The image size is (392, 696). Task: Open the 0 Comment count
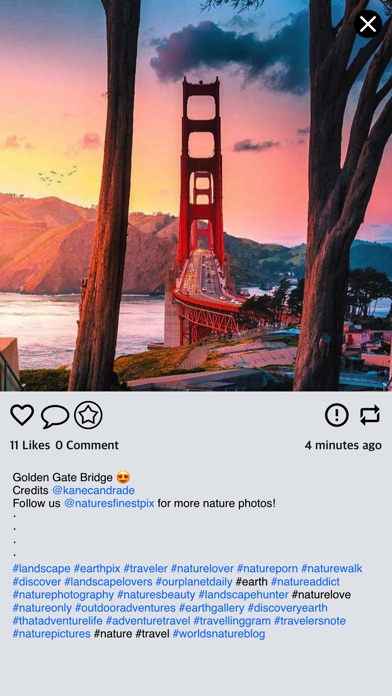pos(87,445)
